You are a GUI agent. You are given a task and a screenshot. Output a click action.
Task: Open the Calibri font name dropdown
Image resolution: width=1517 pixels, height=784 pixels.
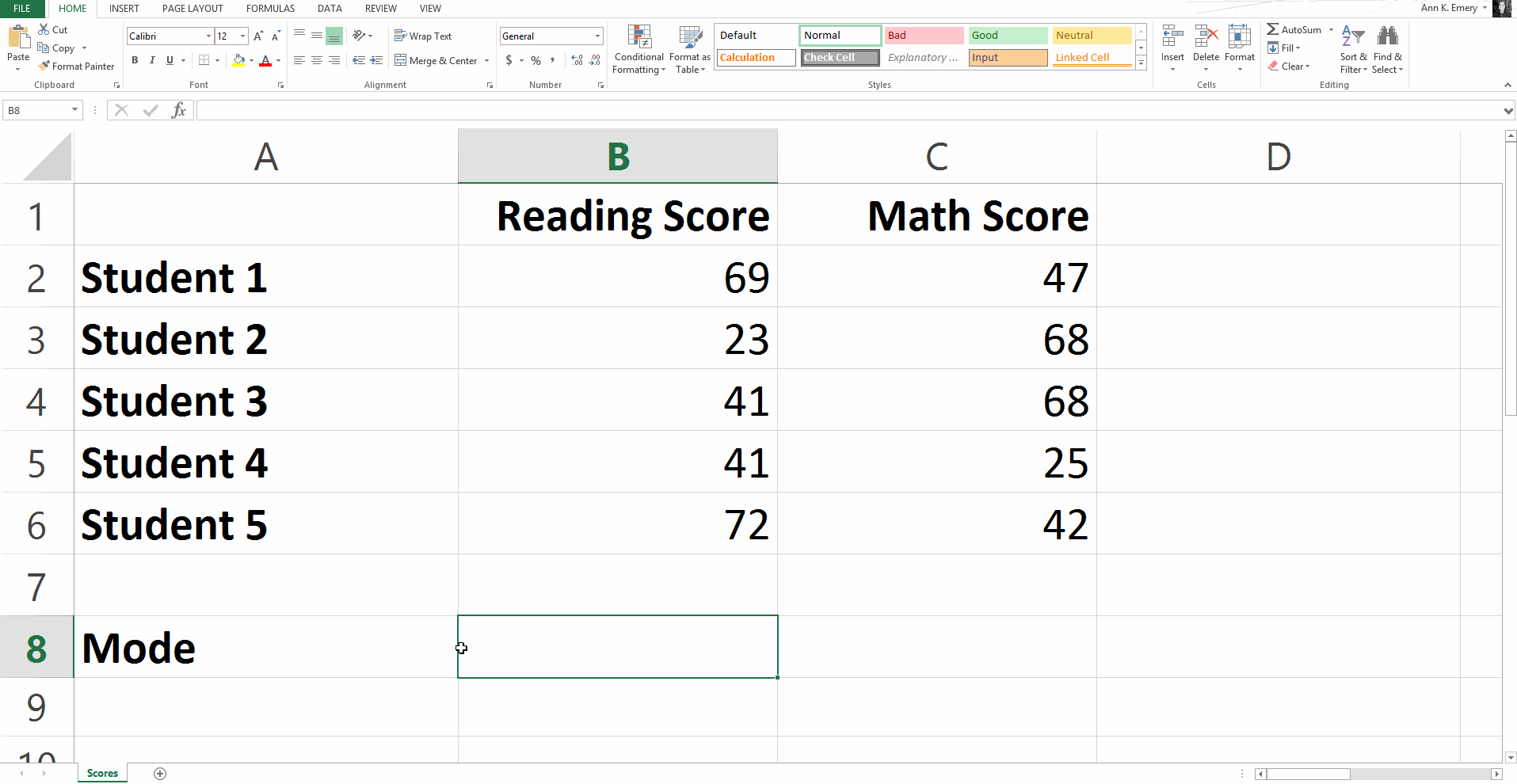point(208,36)
